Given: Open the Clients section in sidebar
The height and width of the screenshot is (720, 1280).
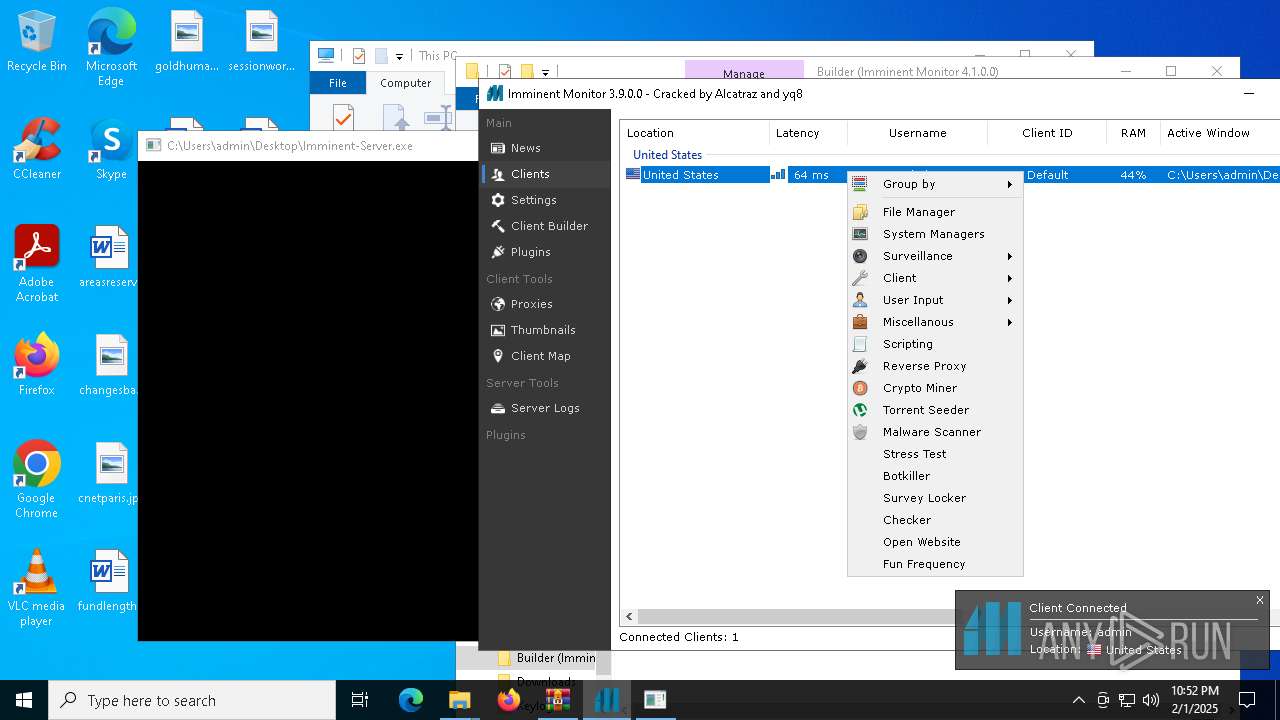Looking at the screenshot, I should [x=545, y=174].
